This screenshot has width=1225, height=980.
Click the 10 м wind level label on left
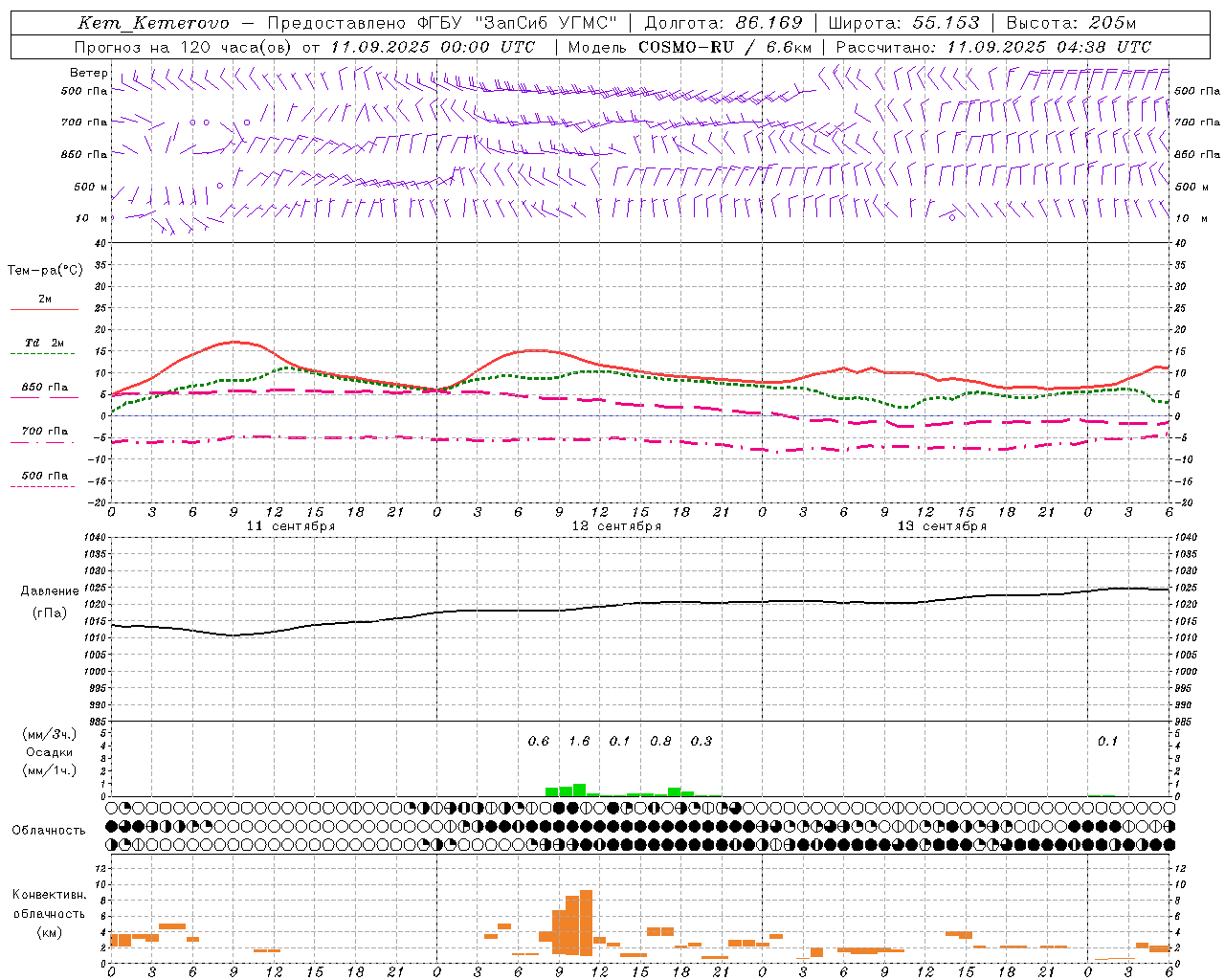92,218
